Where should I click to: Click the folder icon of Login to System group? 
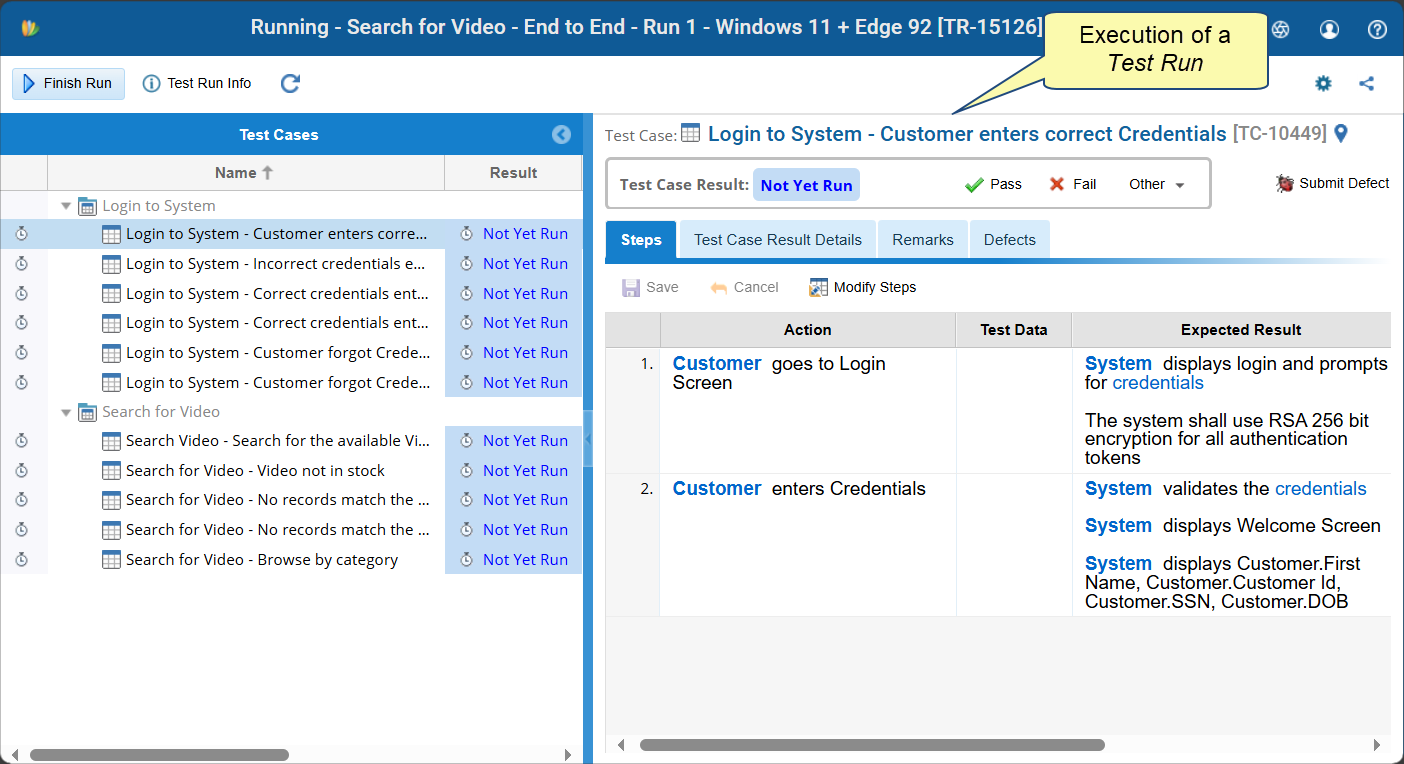click(87, 206)
